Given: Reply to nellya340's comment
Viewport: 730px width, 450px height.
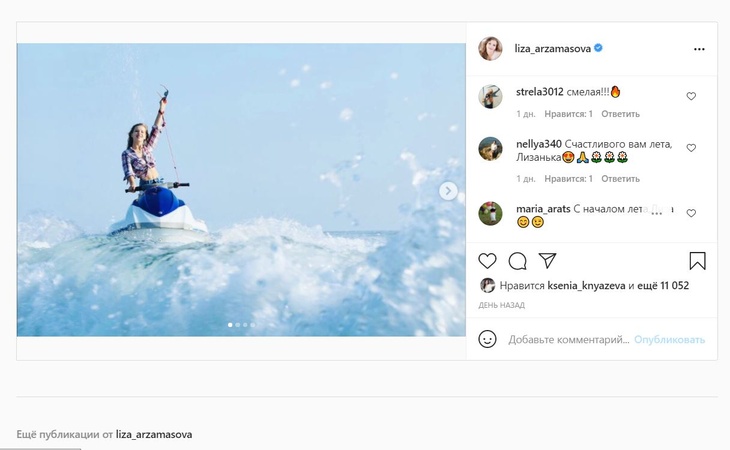Looking at the screenshot, I should pyautogui.click(x=620, y=179).
